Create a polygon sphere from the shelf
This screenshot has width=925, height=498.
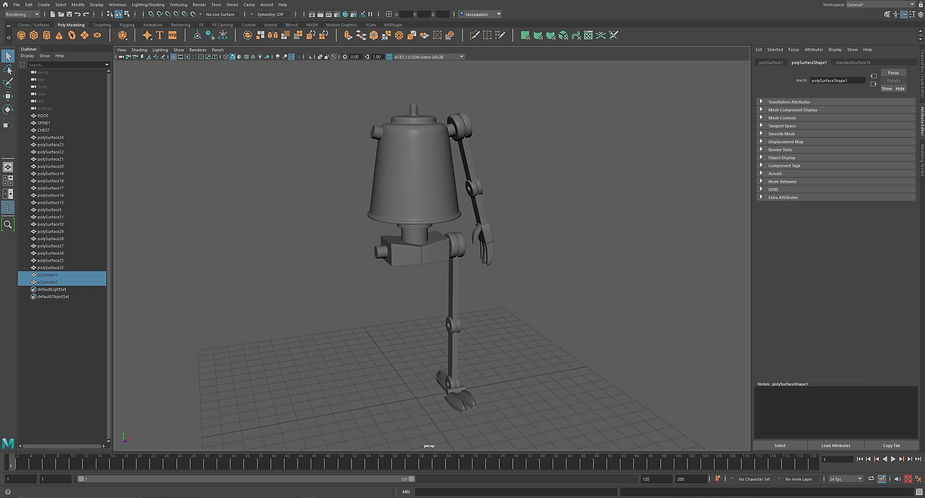[x=21, y=35]
